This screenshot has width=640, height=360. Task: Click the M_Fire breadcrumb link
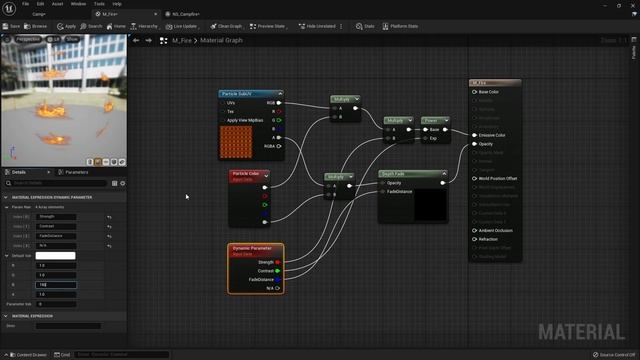click(x=182, y=40)
